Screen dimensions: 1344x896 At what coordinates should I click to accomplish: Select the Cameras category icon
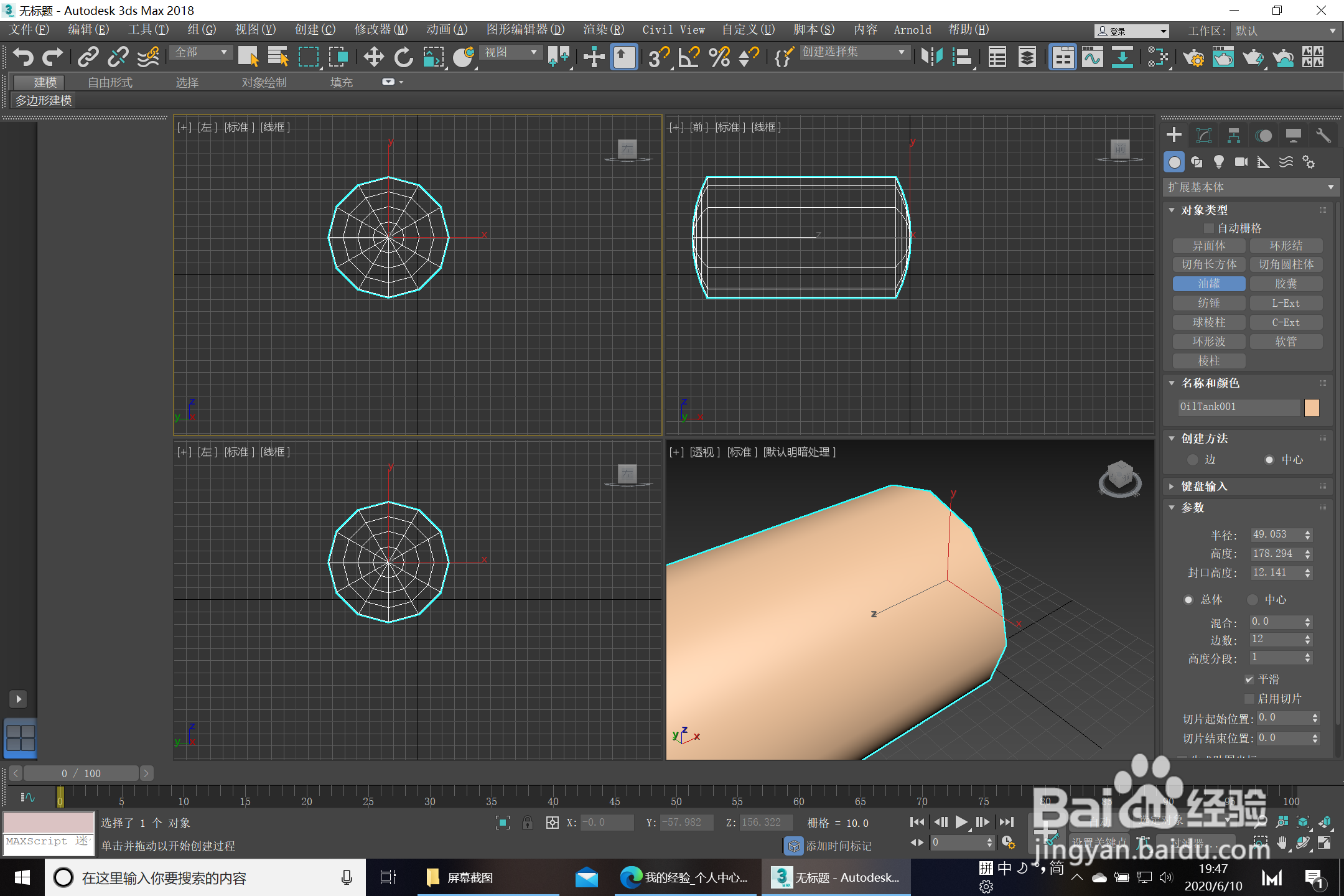pyautogui.click(x=1241, y=162)
